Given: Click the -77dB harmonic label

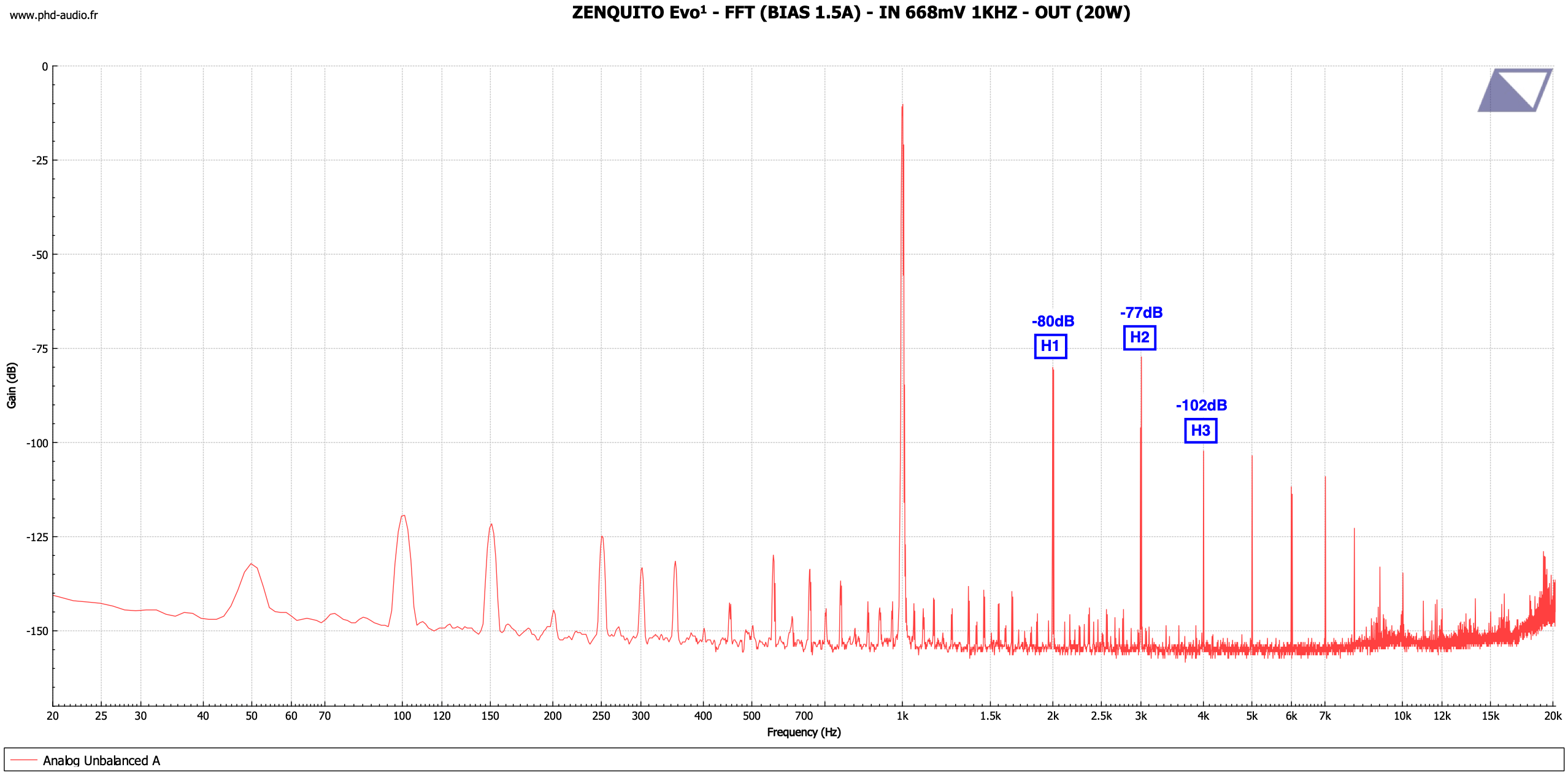Looking at the screenshot, I should (1142, 313).
